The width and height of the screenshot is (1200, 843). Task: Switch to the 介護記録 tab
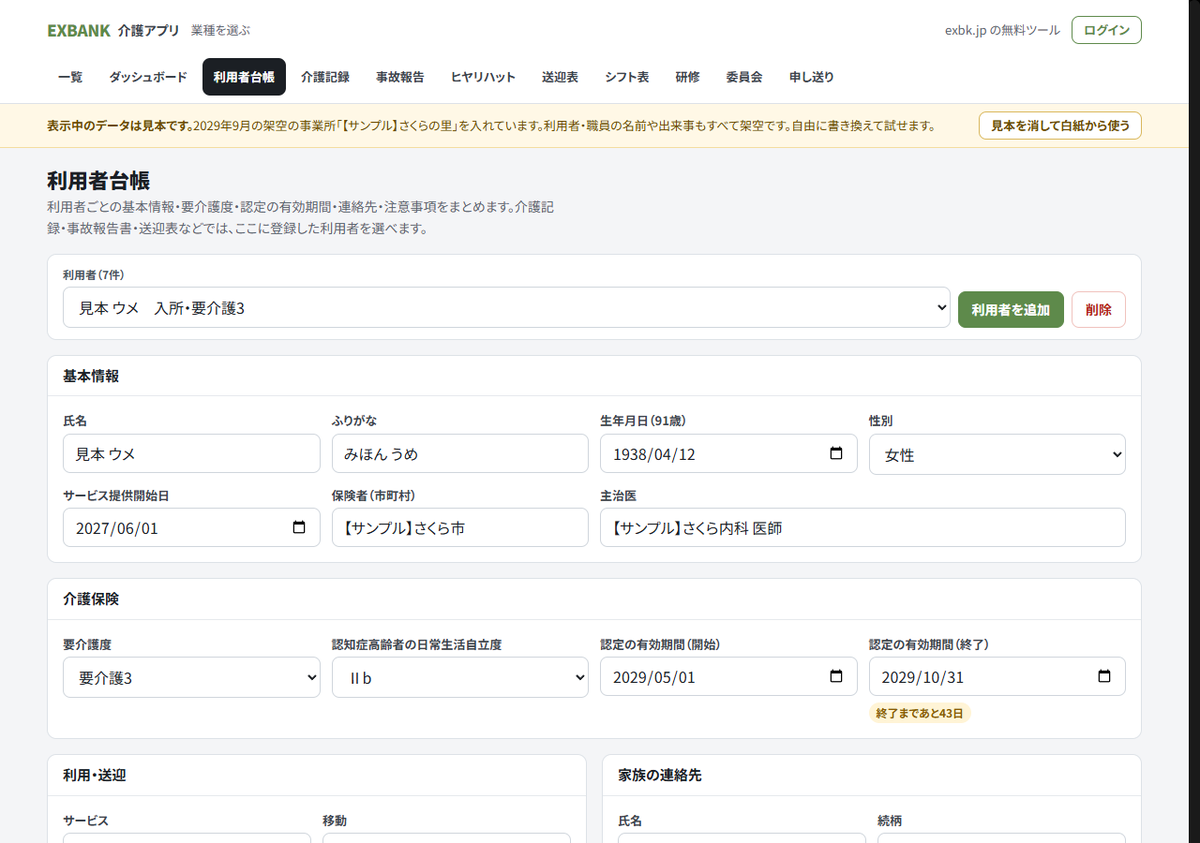pyautogui.click(x=325, y=77)
